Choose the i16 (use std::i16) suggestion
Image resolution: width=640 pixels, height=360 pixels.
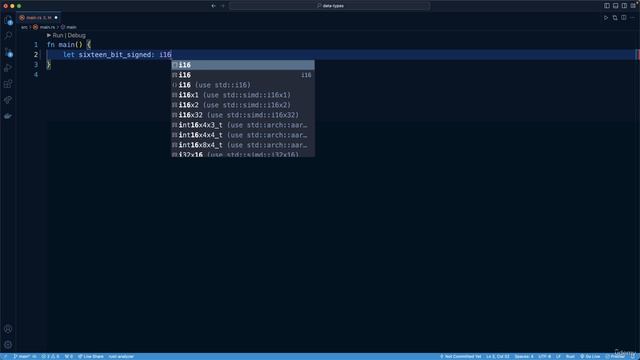pos(243,85)
